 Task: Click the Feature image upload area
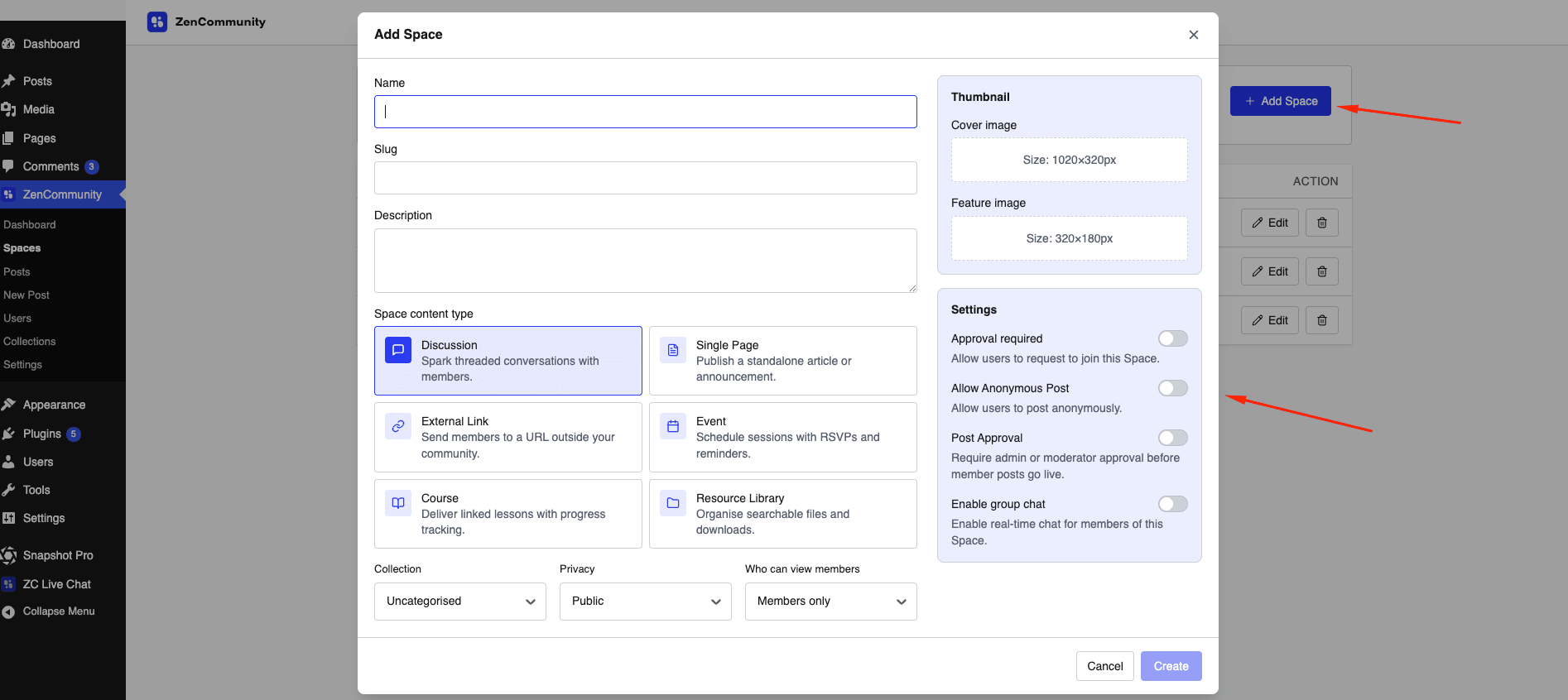(1070, 238)
